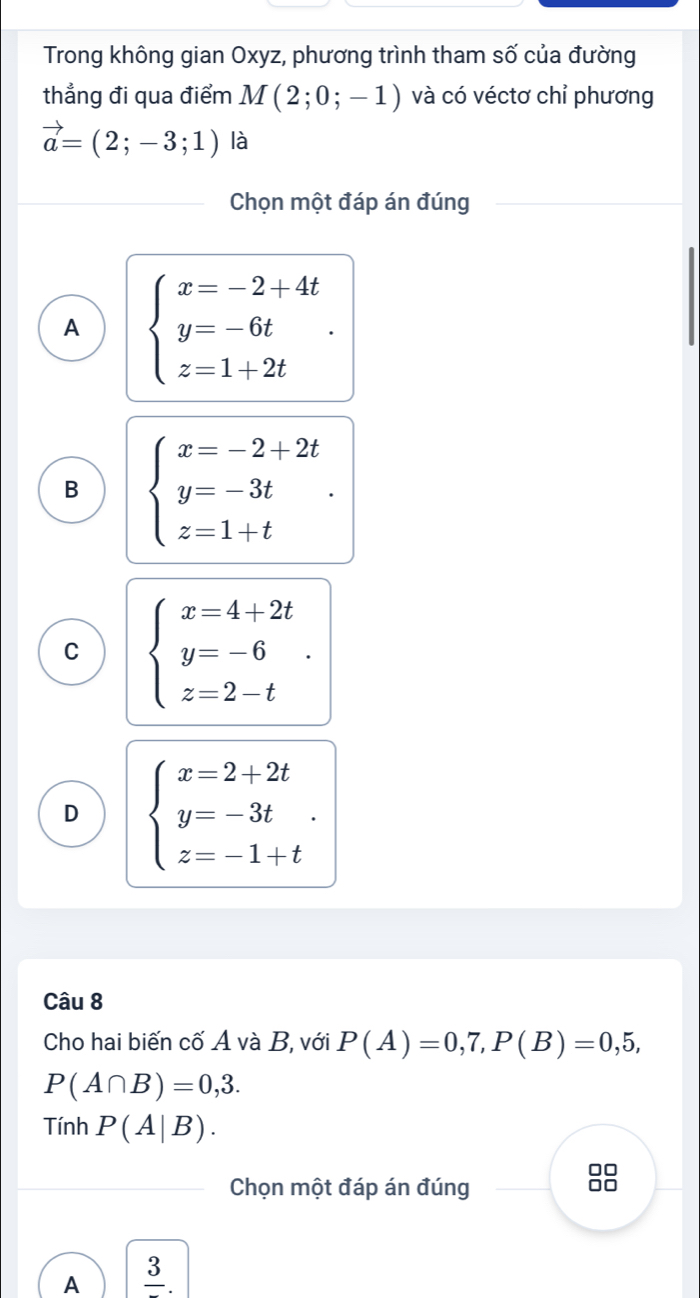The image size is (700, 1298).
Task: Select answer option B radio circle
Action: 69,489
